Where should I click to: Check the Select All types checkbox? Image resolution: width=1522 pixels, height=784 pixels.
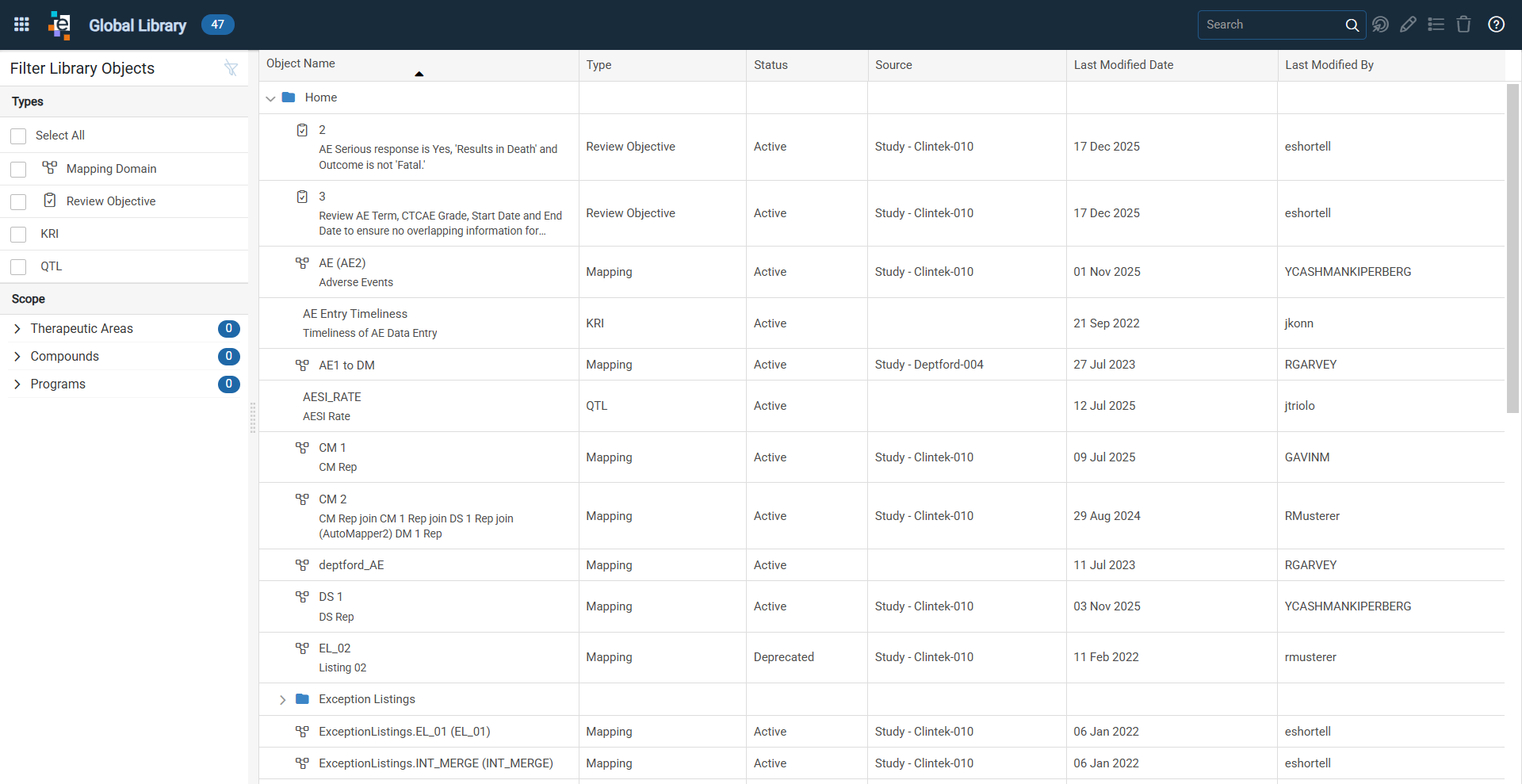tap(18, 136)
